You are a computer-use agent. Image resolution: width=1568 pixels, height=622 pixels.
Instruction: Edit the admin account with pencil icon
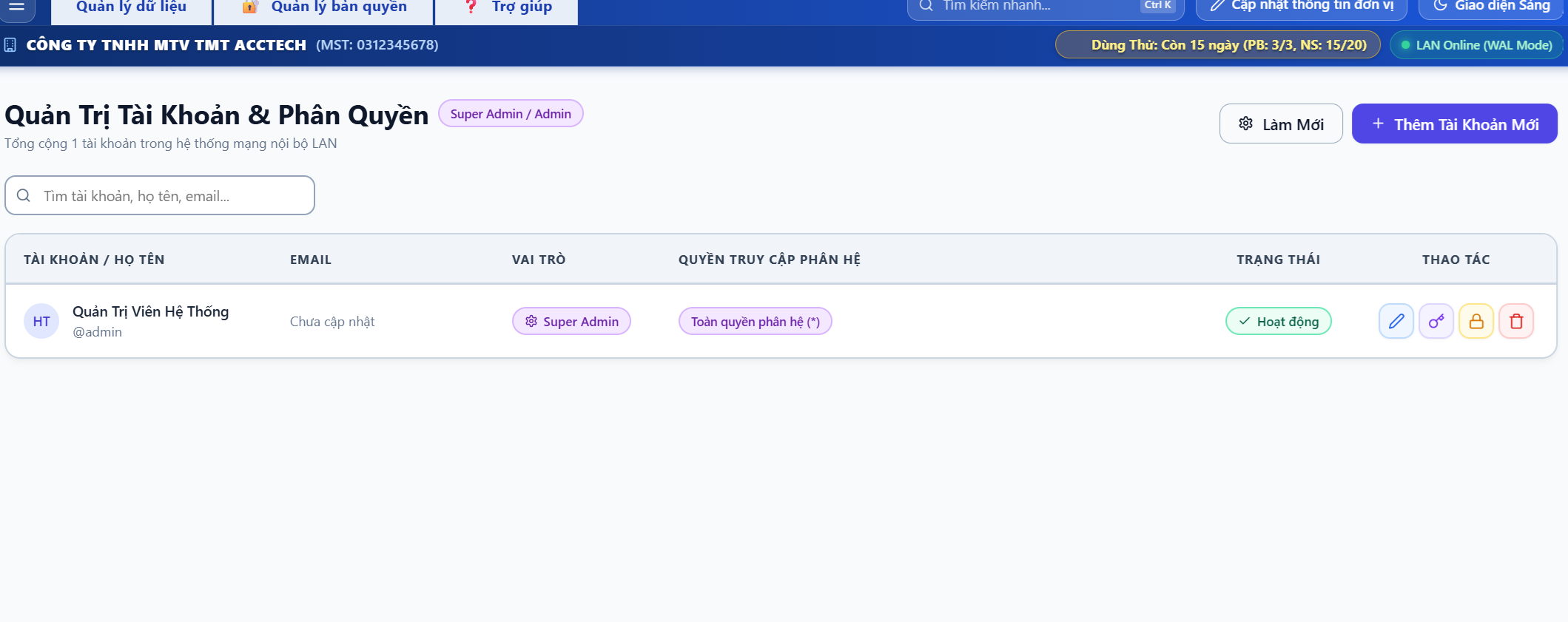(1396, 321)
